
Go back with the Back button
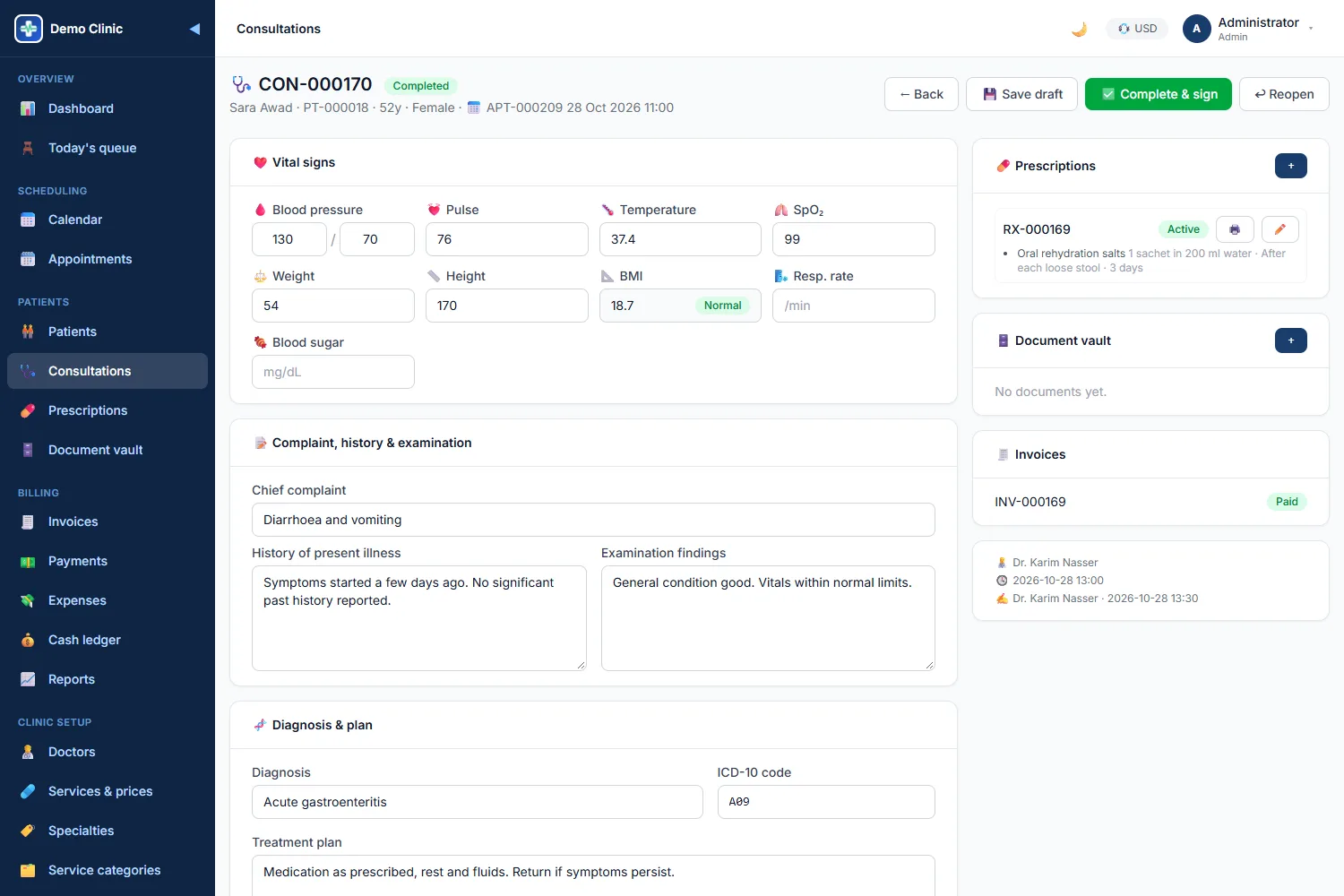(921, 94)
